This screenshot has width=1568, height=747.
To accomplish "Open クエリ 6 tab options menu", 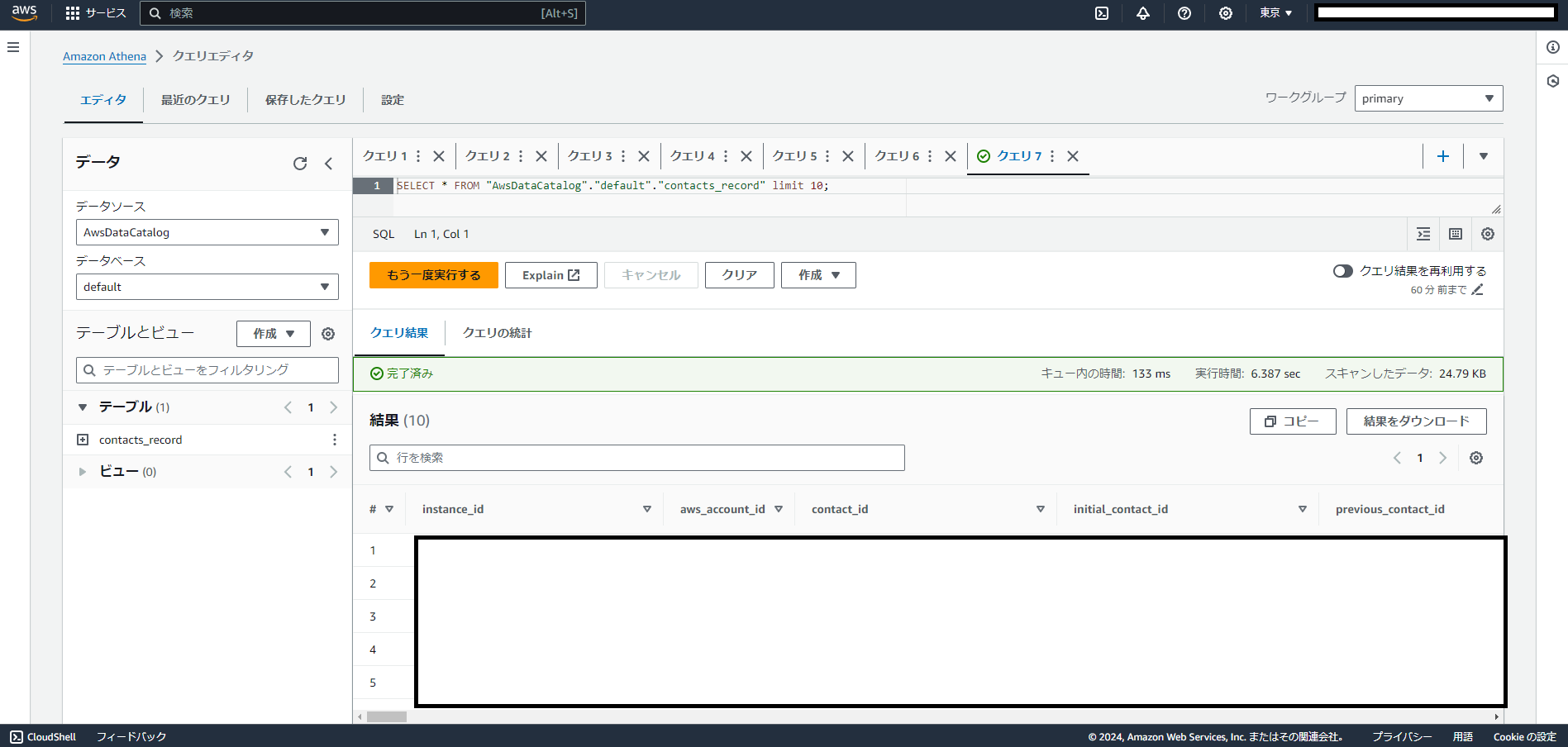I will [930, 156].
